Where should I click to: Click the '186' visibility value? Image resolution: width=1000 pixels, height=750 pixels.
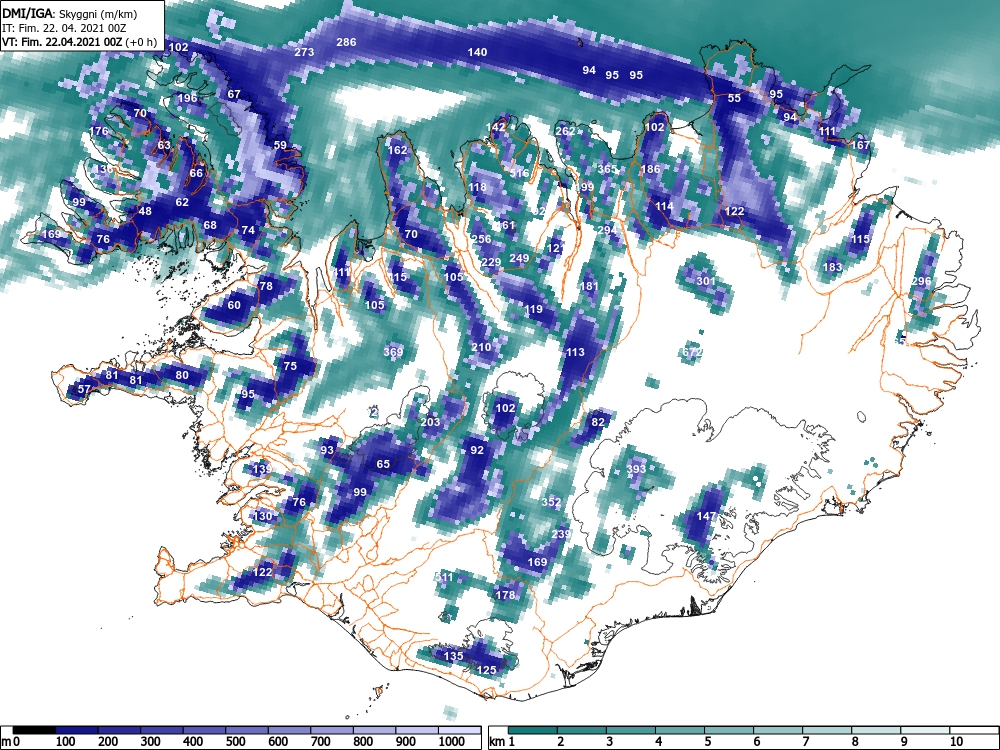(650, 169)
